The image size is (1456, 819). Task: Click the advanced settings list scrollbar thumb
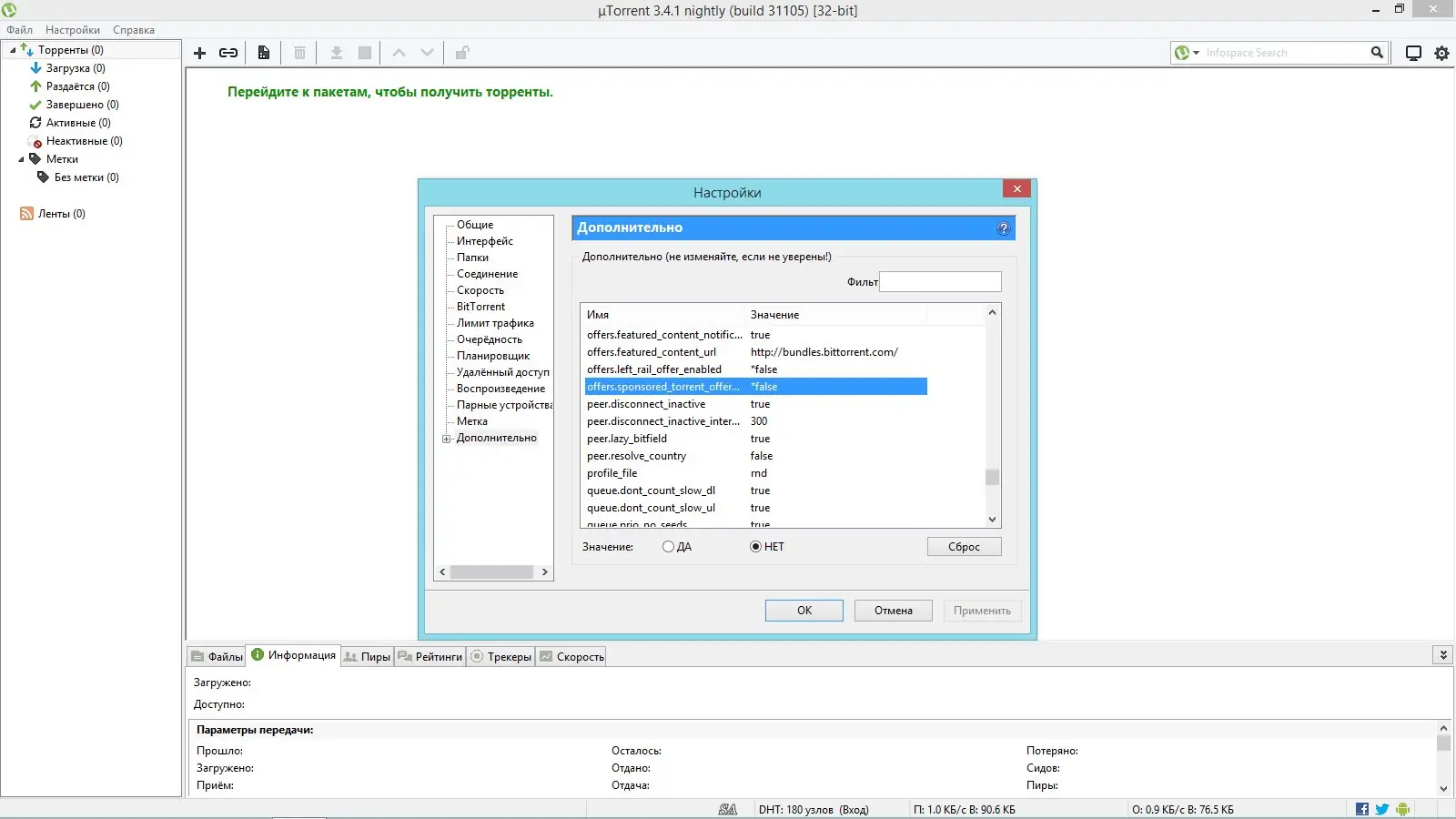point(992,477)
